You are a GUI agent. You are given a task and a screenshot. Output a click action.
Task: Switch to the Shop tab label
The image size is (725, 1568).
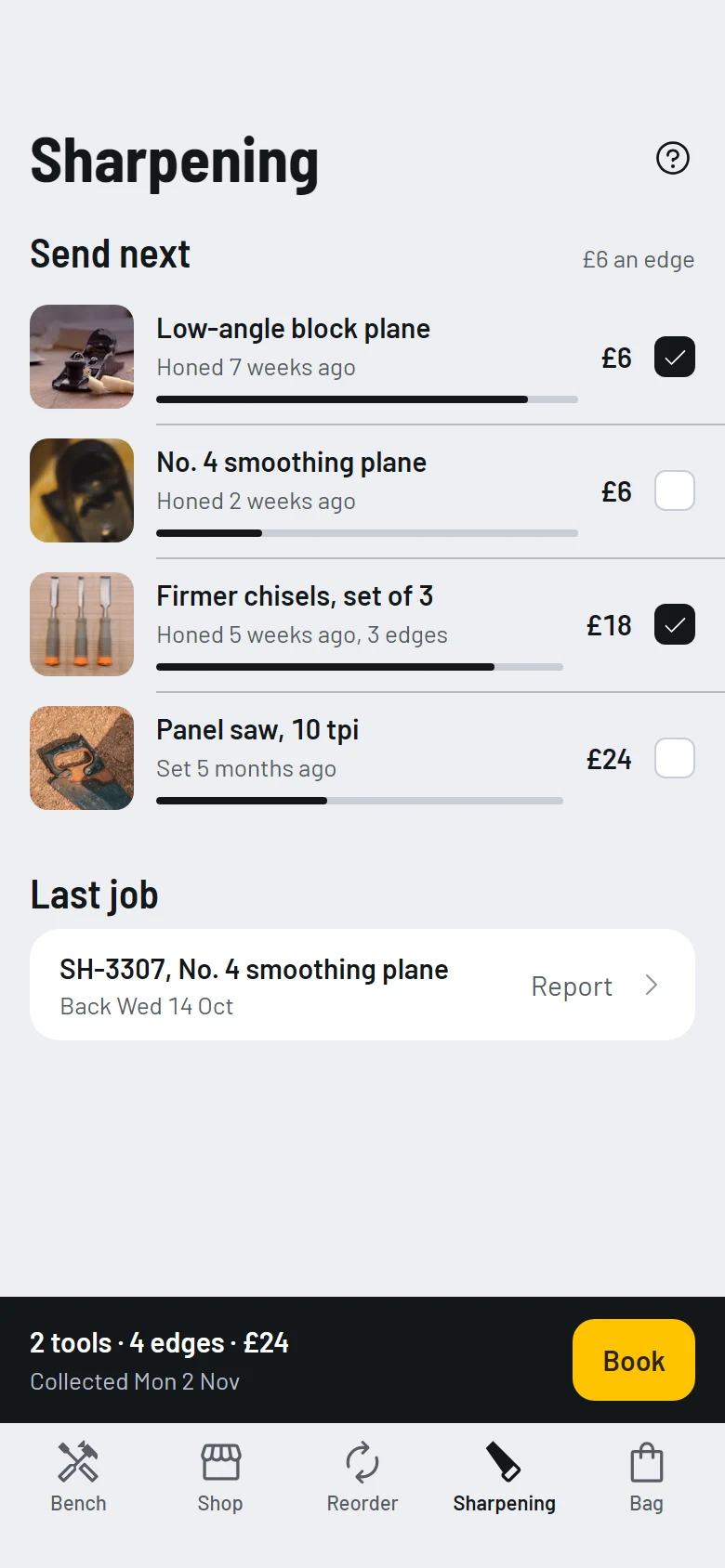click(x=220, y=1503)
